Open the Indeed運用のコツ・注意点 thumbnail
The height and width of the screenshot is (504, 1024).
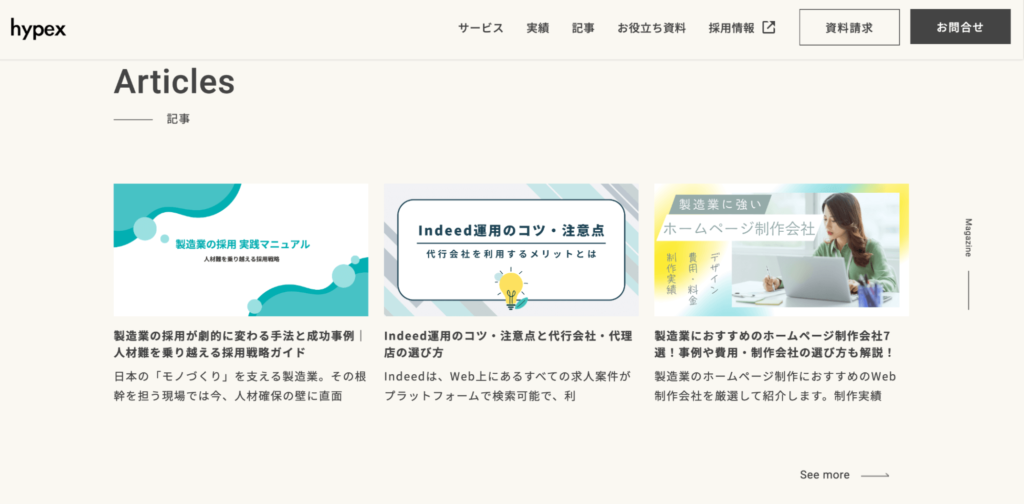point(511,250)
